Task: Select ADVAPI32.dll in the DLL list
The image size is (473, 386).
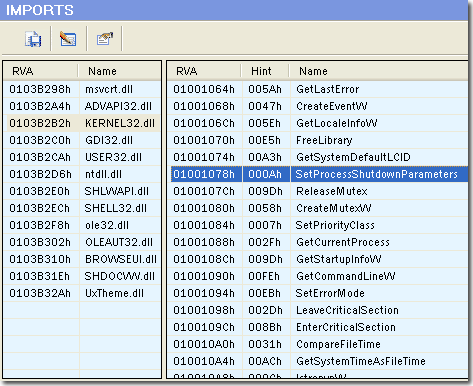Action: (82, 106)
